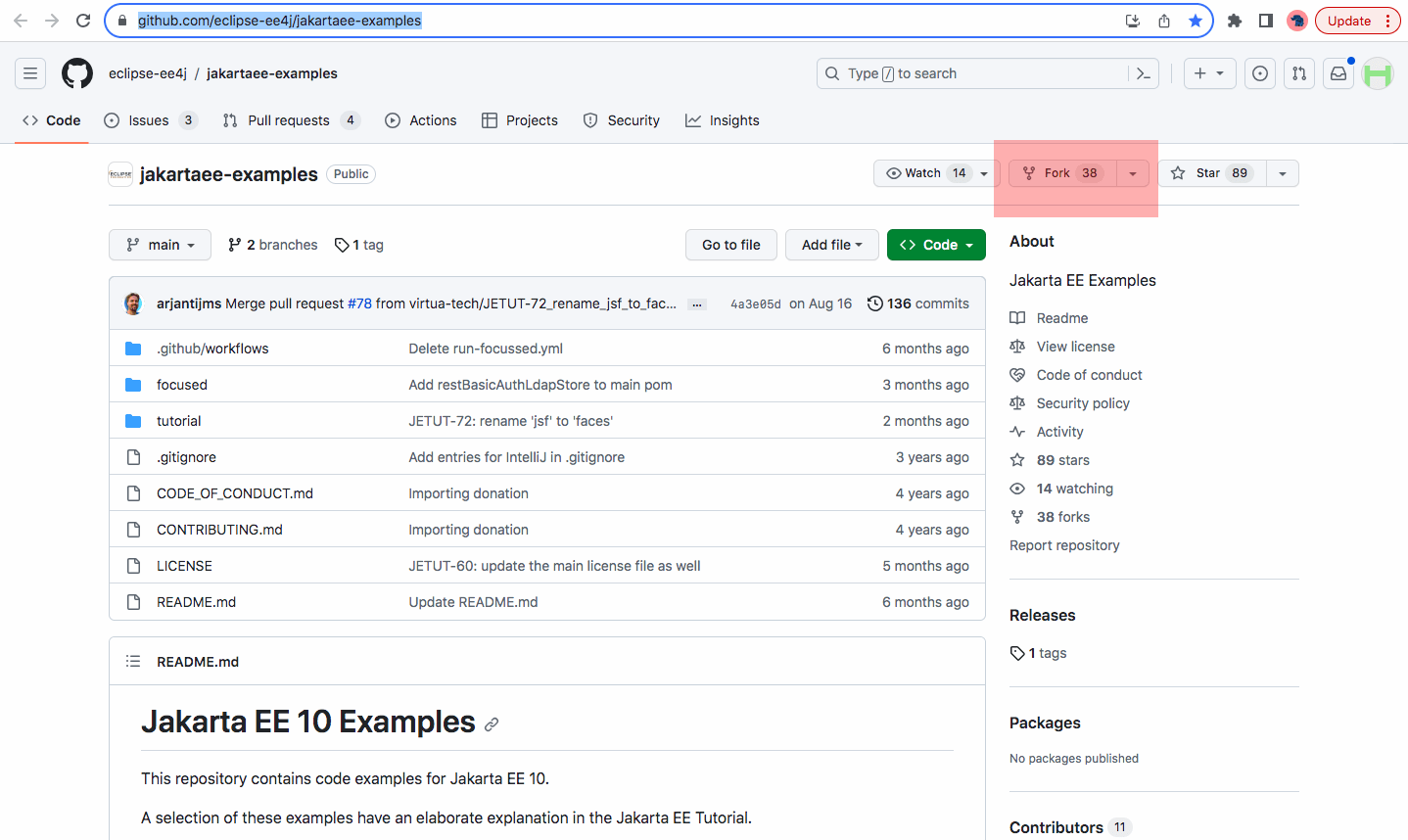This screenshot has height=840, width=1408.
Task: Open the green Code dropdown
Action: [x=936, y=245]
